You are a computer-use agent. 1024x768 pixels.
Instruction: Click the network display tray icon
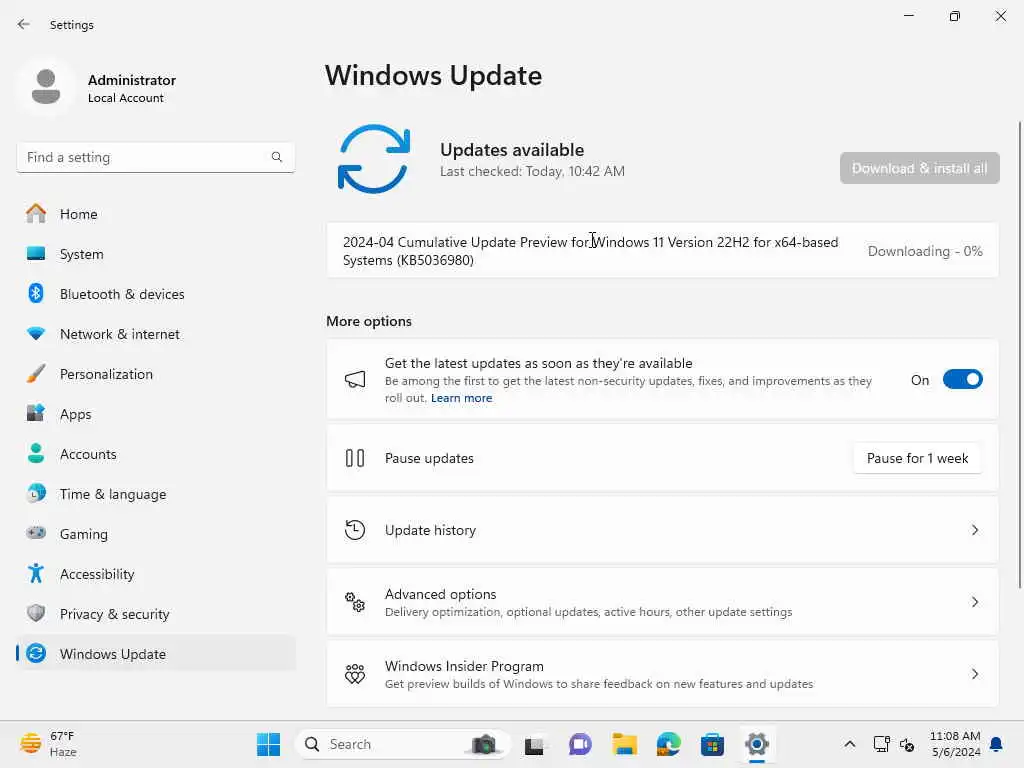(881, 744)
